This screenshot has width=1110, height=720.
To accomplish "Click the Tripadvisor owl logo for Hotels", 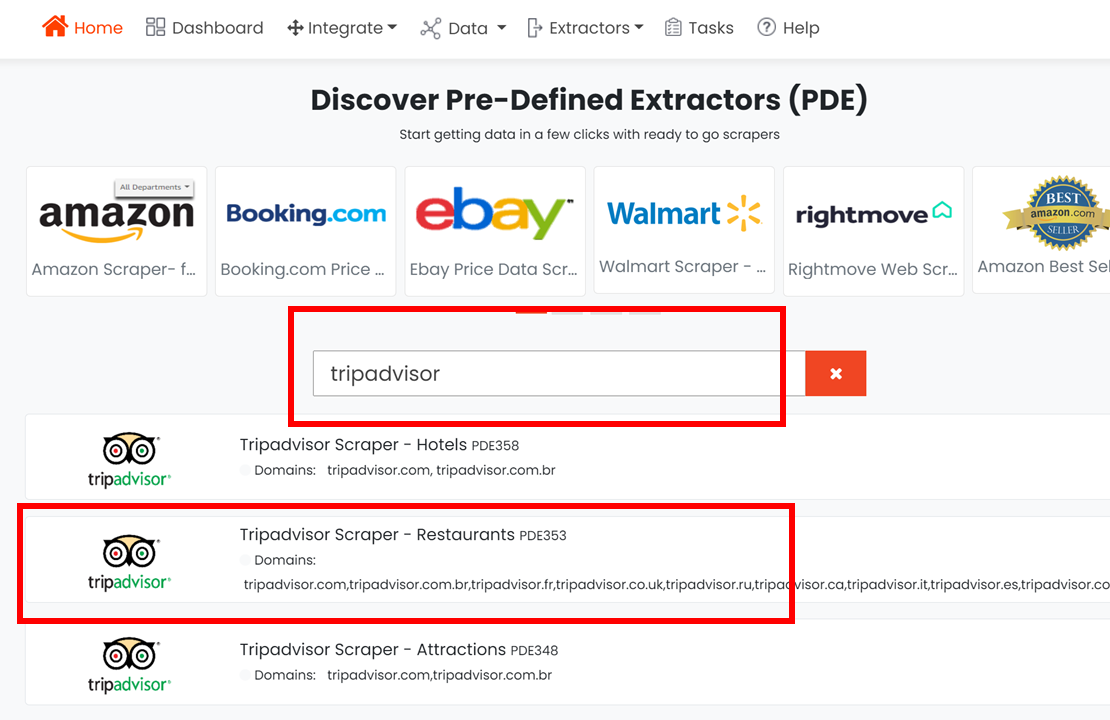I will (x=129, y=459).
